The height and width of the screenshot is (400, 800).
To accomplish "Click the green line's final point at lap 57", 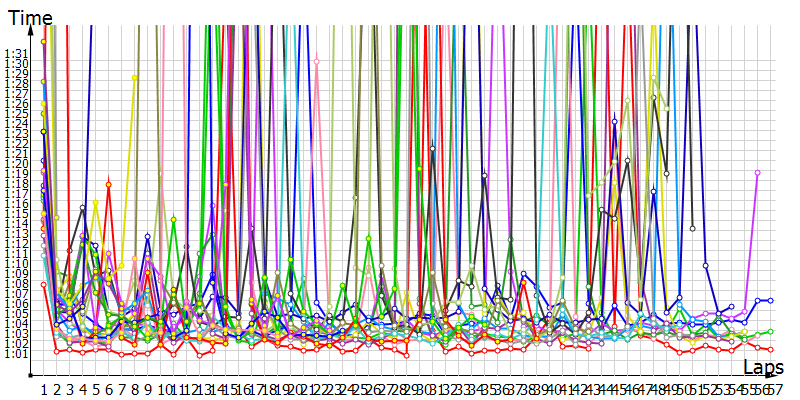I will [770, 331].
